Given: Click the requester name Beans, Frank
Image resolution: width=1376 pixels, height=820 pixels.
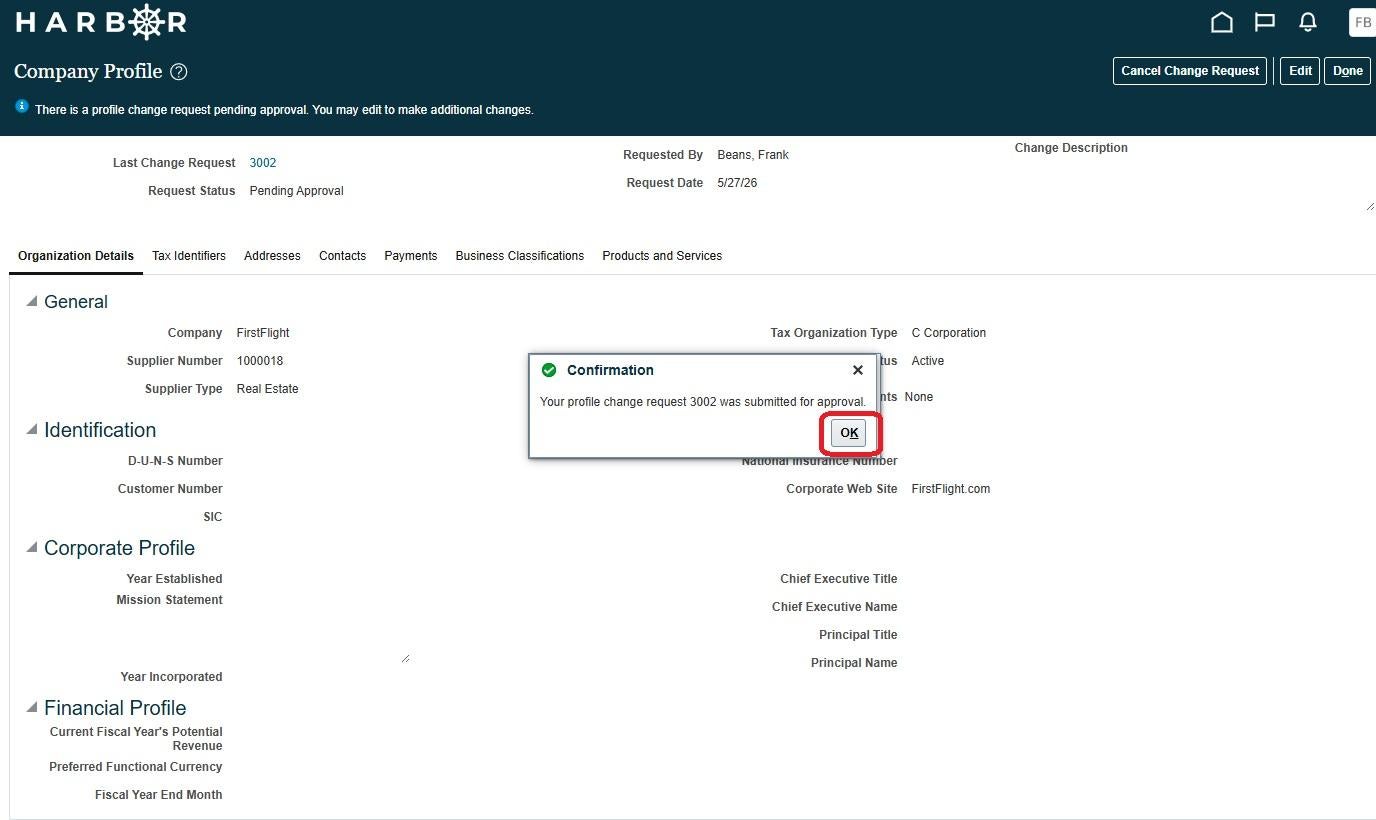Looking at the screenshot, I should pyautogui.click(x=753, y=155).
